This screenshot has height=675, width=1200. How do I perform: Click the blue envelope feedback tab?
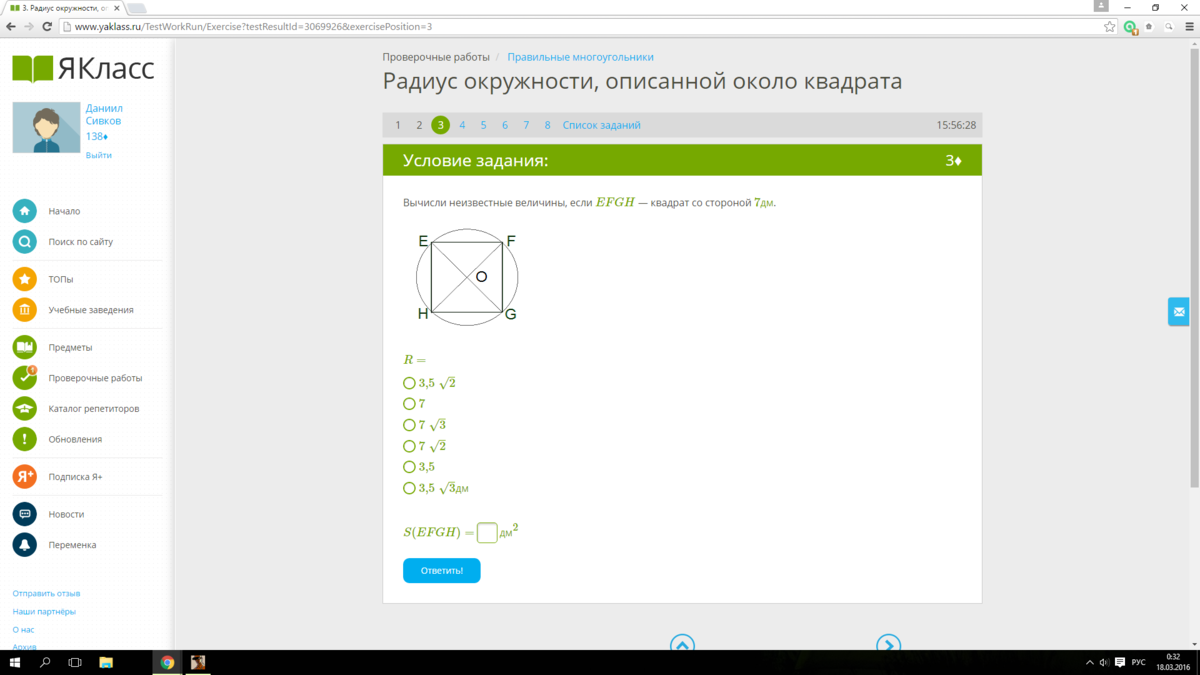tap(1179, 312)
